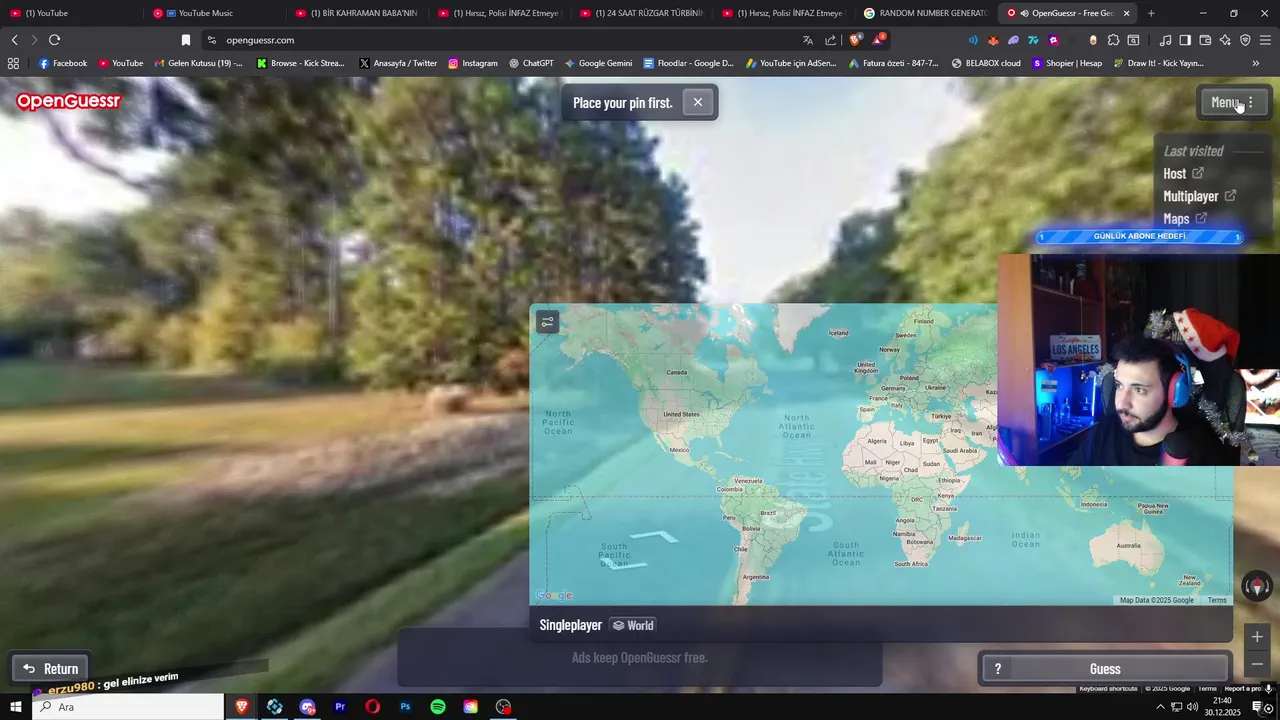The height and width of the screenshot is (720, 1280).
Task: Click the share icon in address bar
Action: pos(831,40)
